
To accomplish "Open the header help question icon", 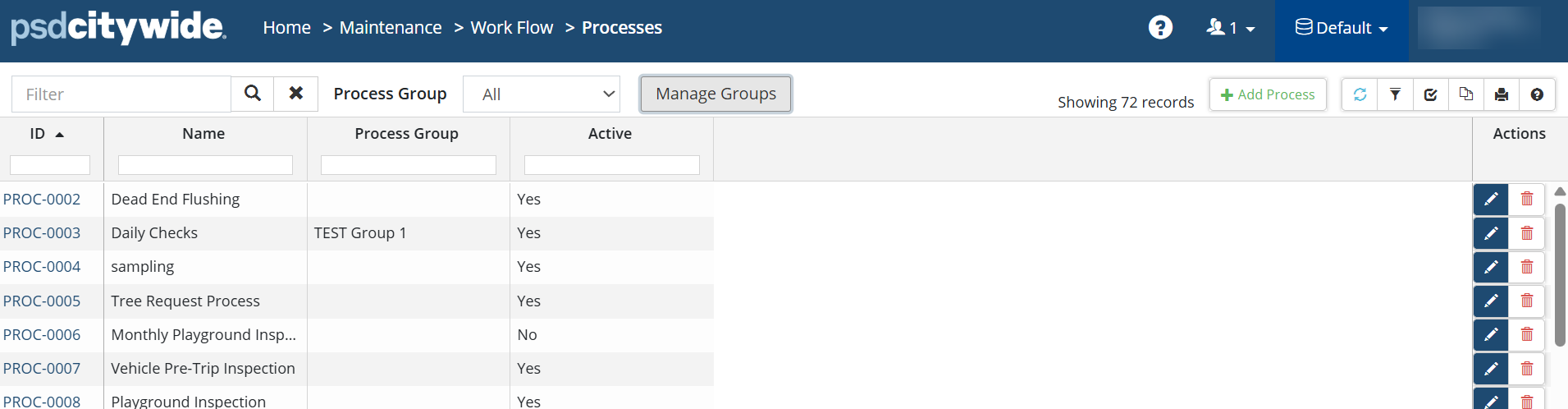I will [x=1160, y=28].
